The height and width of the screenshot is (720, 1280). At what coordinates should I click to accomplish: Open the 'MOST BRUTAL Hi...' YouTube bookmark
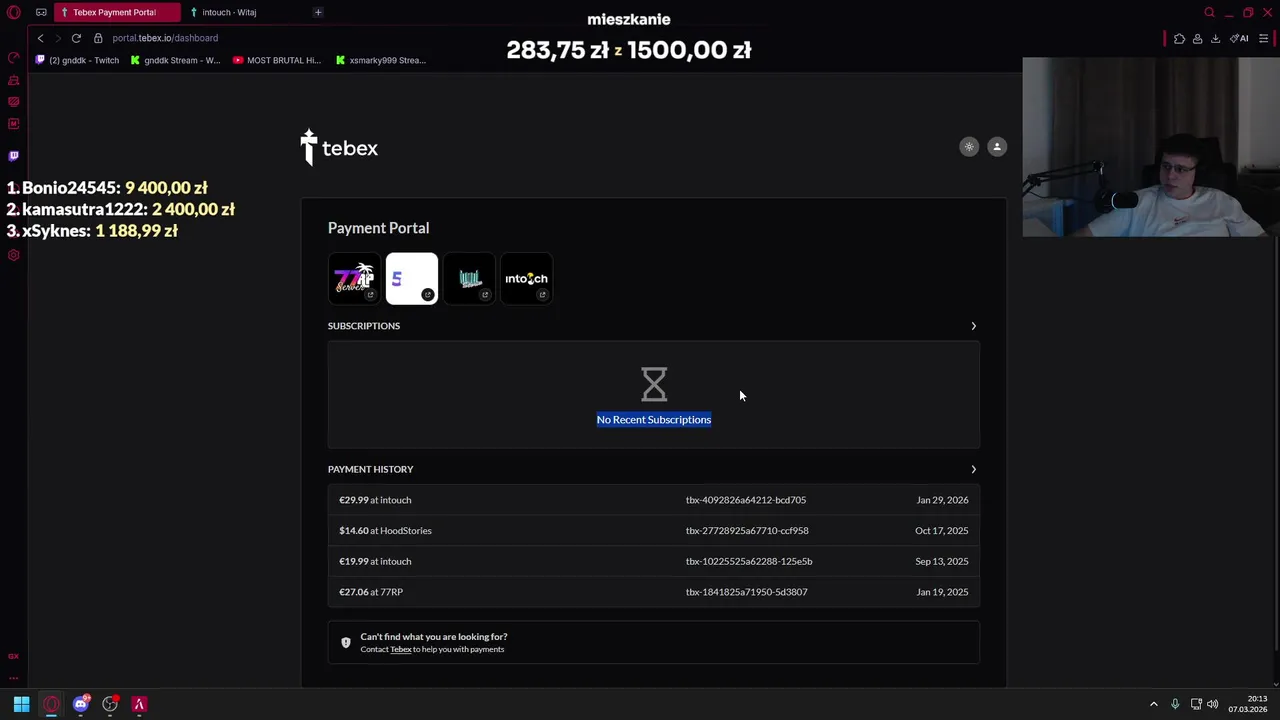[x=277, y=60]
